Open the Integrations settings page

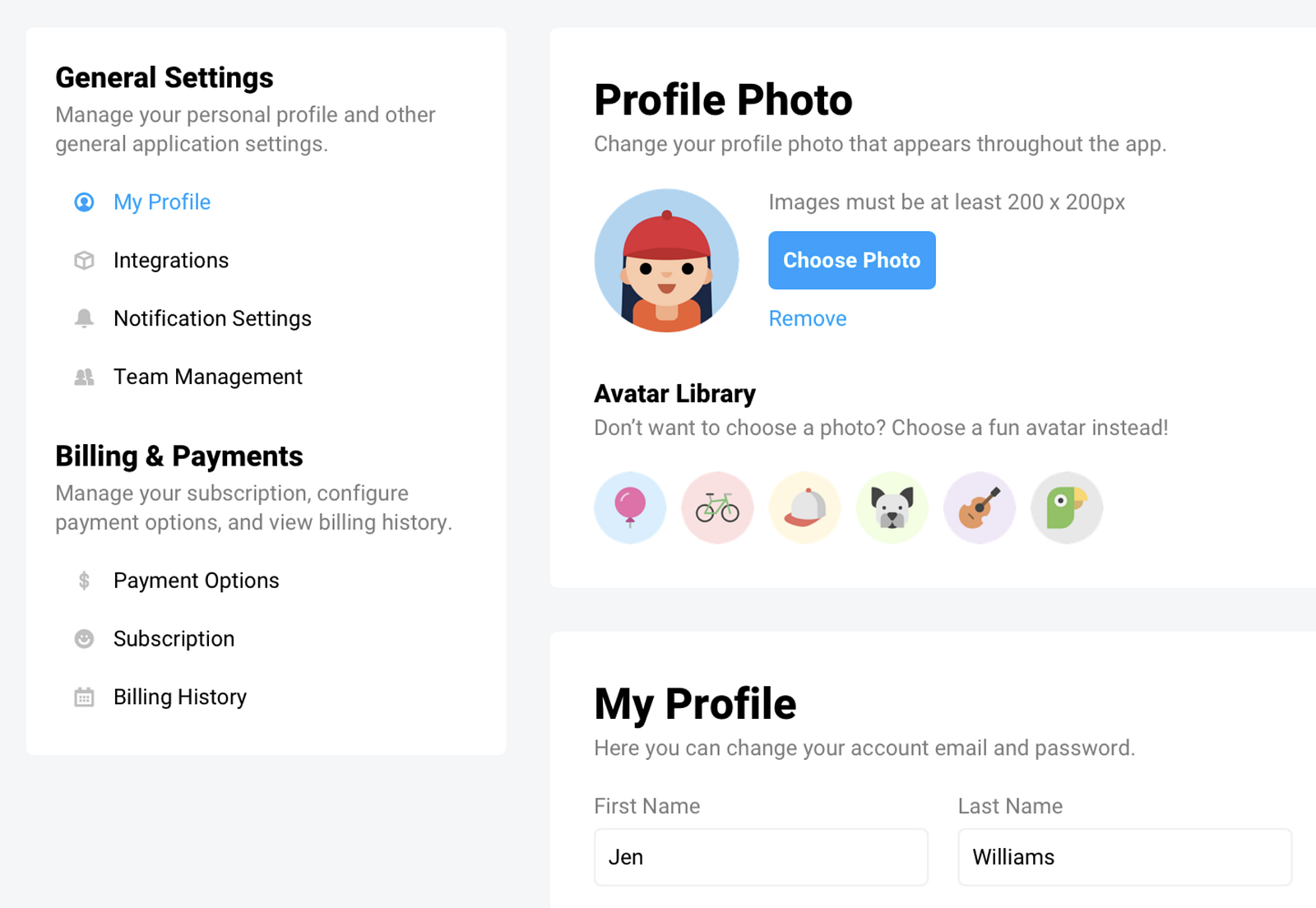point(171,261)
